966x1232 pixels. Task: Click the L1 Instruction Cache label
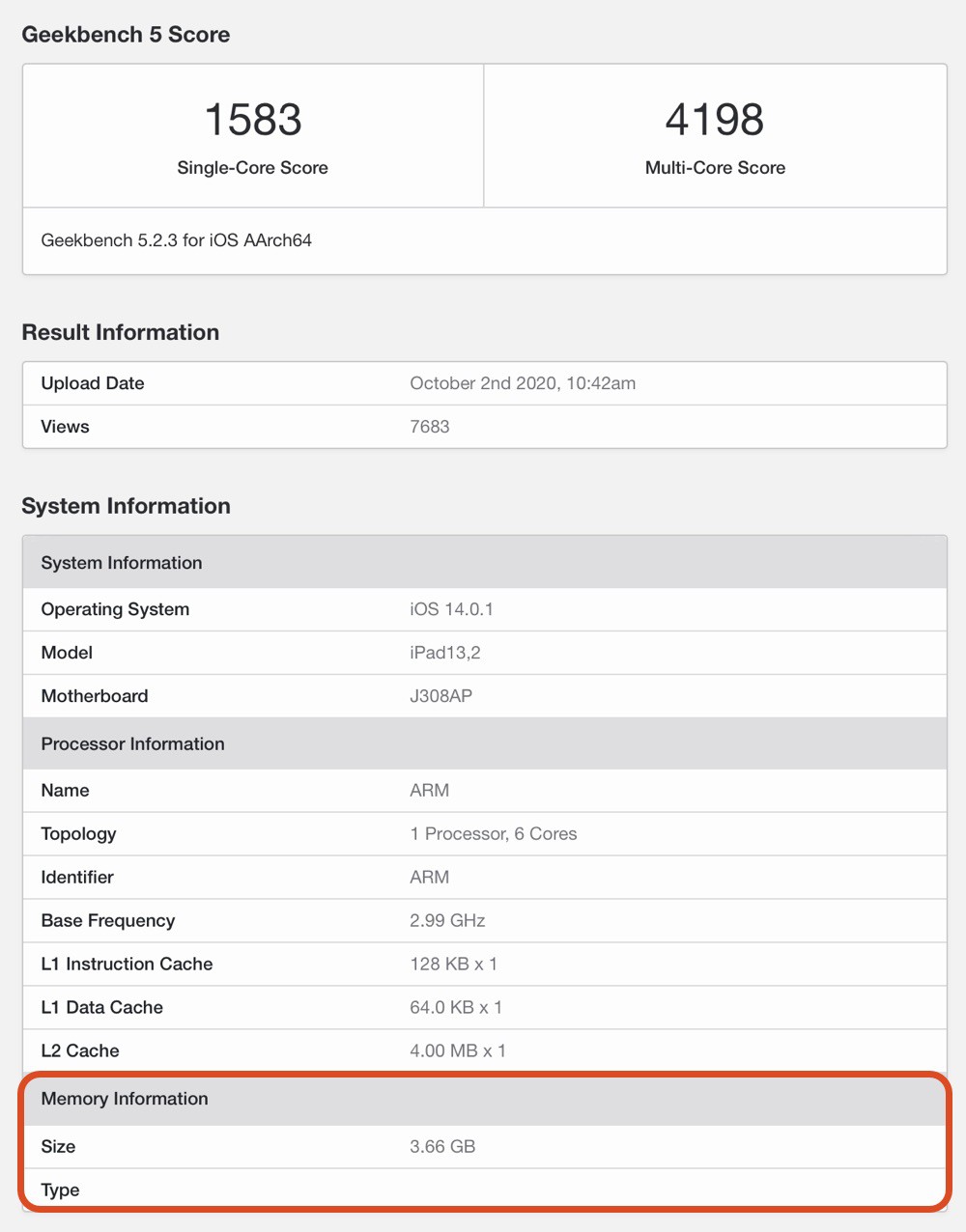click(127, 965)
